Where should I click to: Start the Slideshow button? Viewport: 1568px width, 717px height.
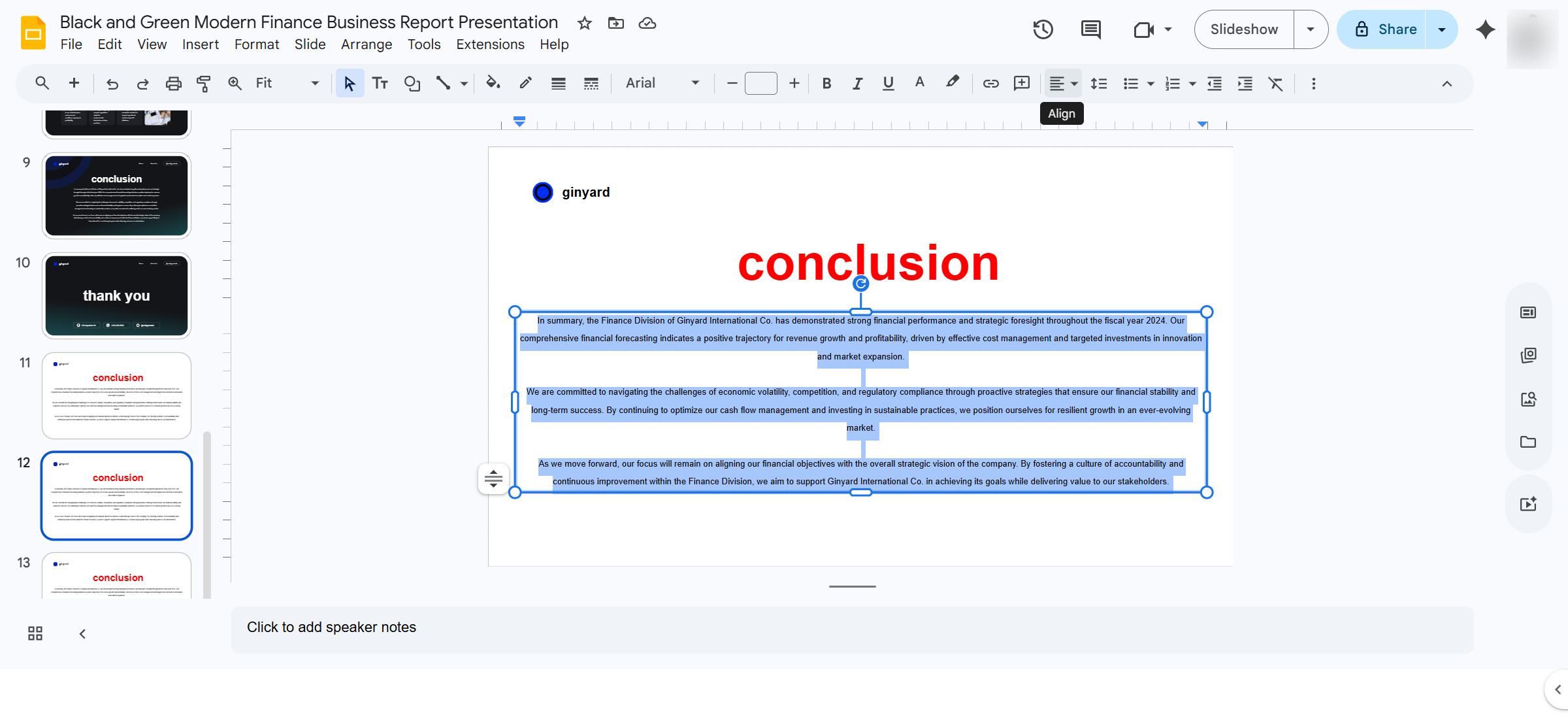[1244, 29]
